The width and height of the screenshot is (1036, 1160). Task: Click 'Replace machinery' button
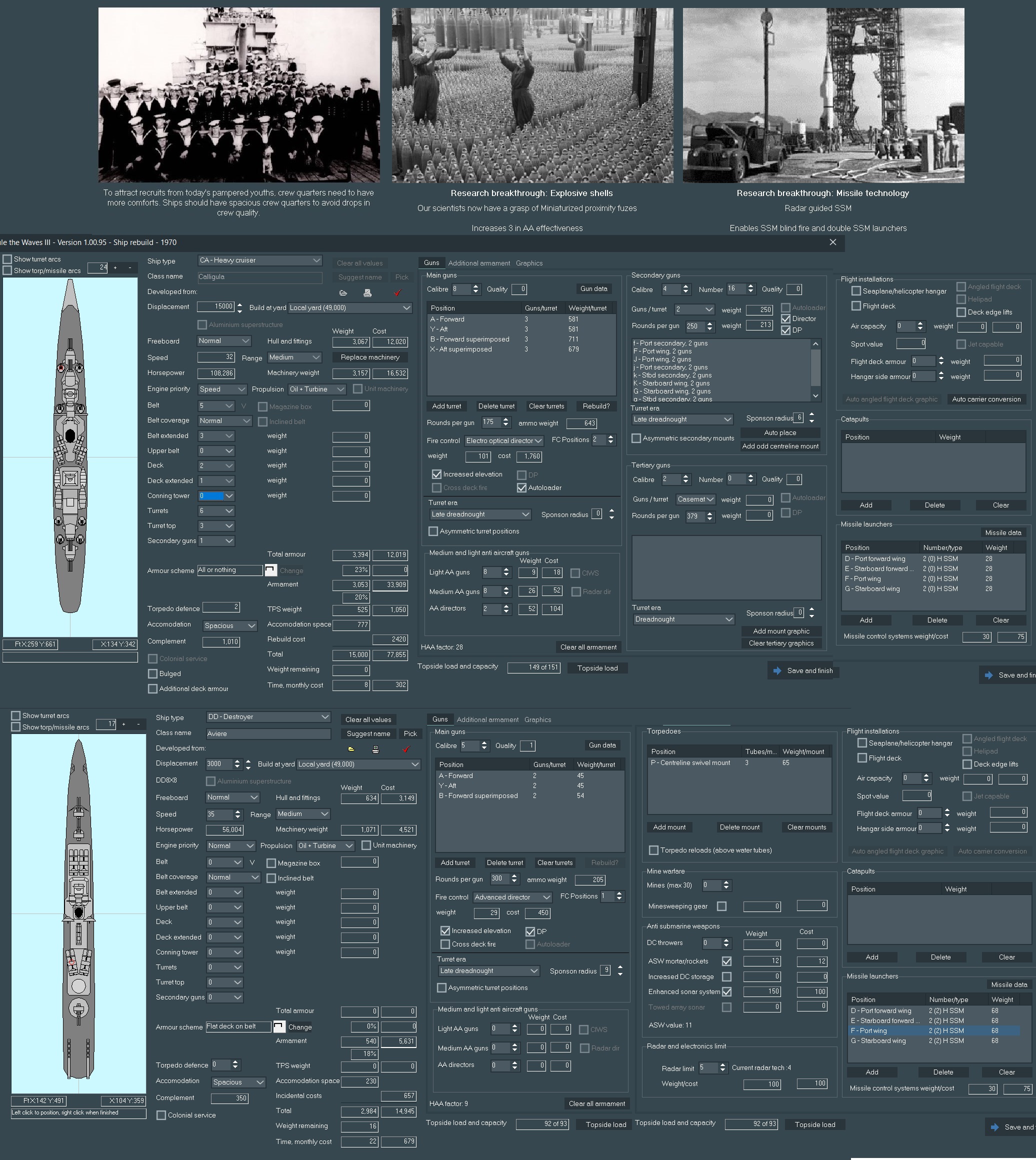coord(370,357)
